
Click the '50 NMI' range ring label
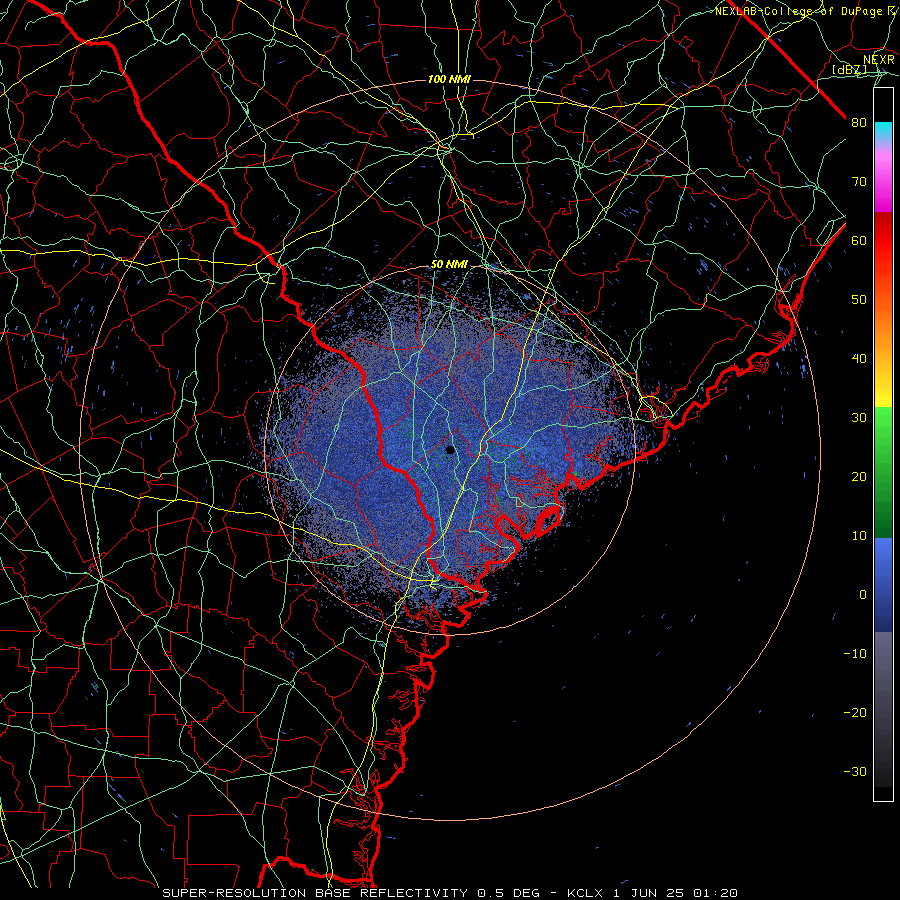(x=449, y=265)
